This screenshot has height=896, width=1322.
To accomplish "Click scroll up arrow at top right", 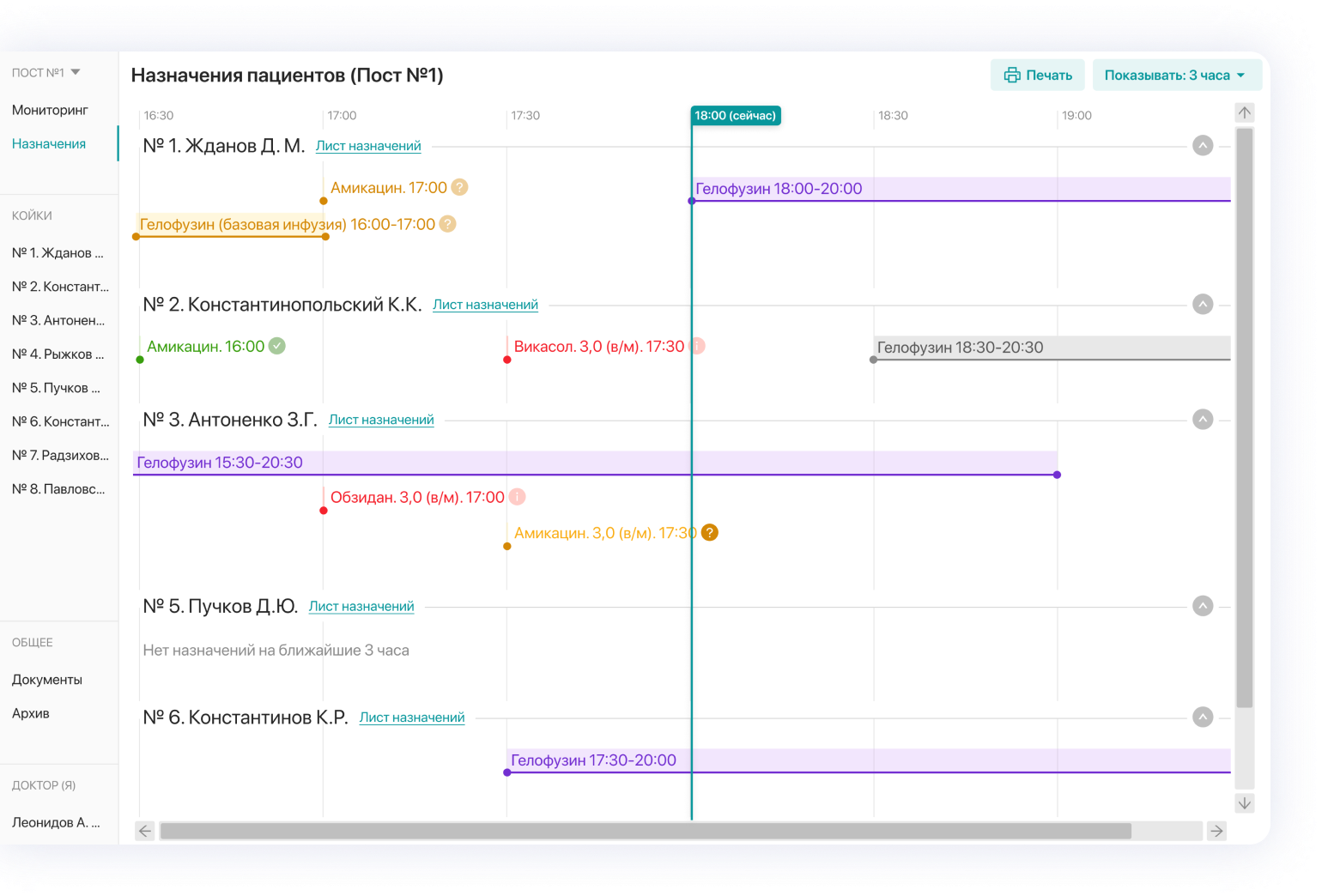I will tap(1245, 112).
